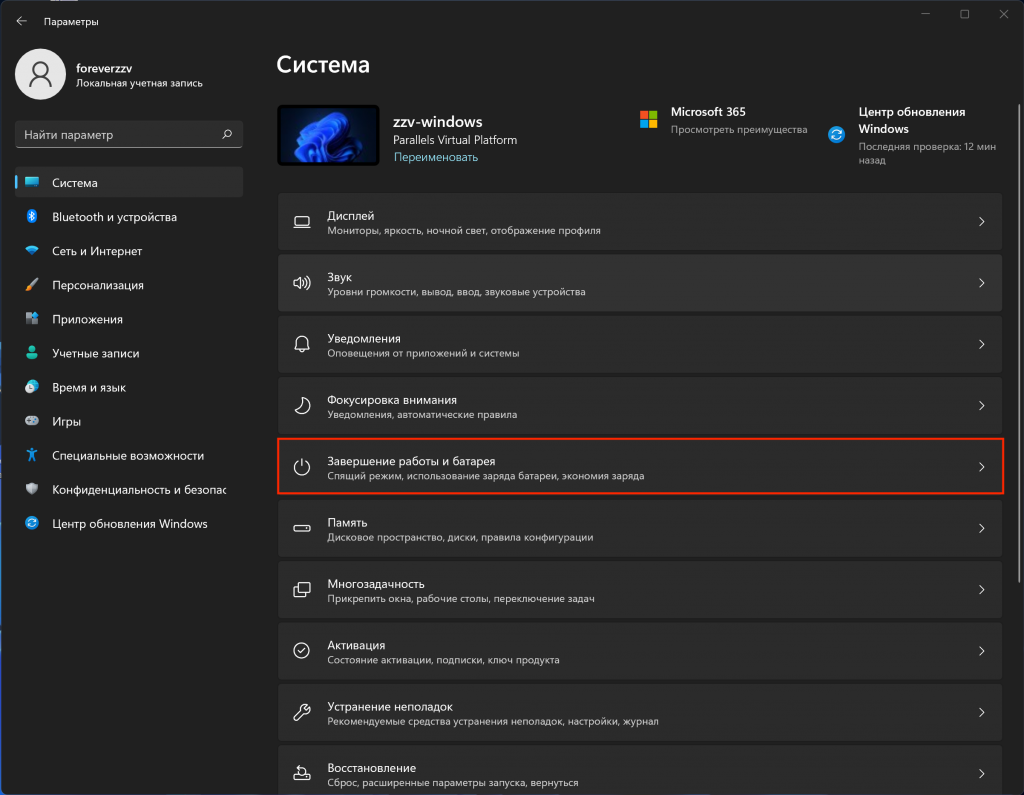Open Фокусировка внимания via its chevron
The width and height of the screenshot is (1024, 795).
982,406
